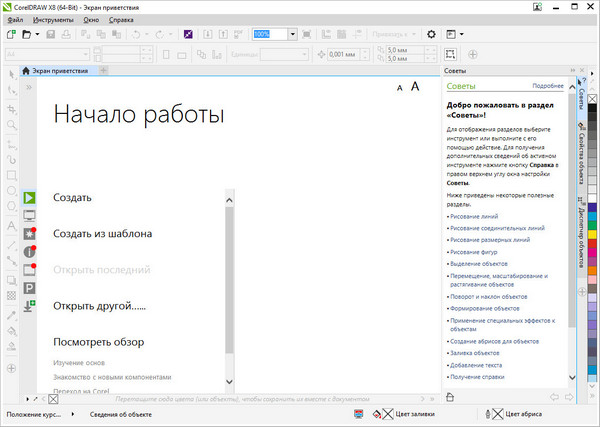The width and height of the screenshot is (600, 427).
Task: Expand the Open file dropdown arrow in toolbar
Action: [39, 33]
